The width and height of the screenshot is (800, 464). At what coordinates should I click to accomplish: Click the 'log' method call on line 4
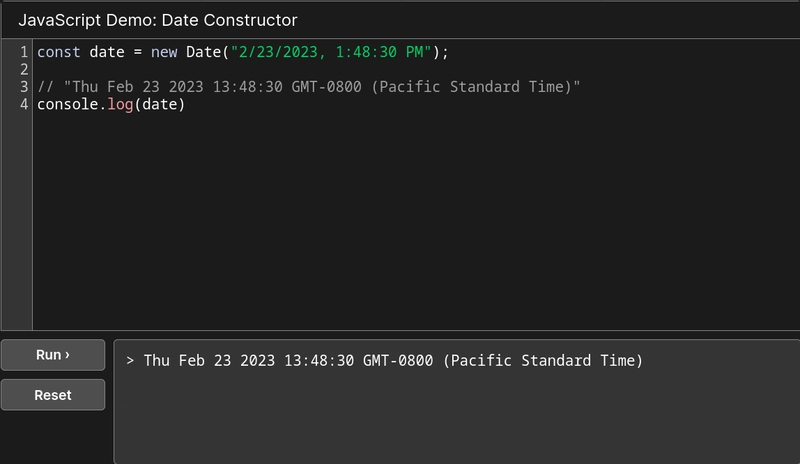point(119,104)
